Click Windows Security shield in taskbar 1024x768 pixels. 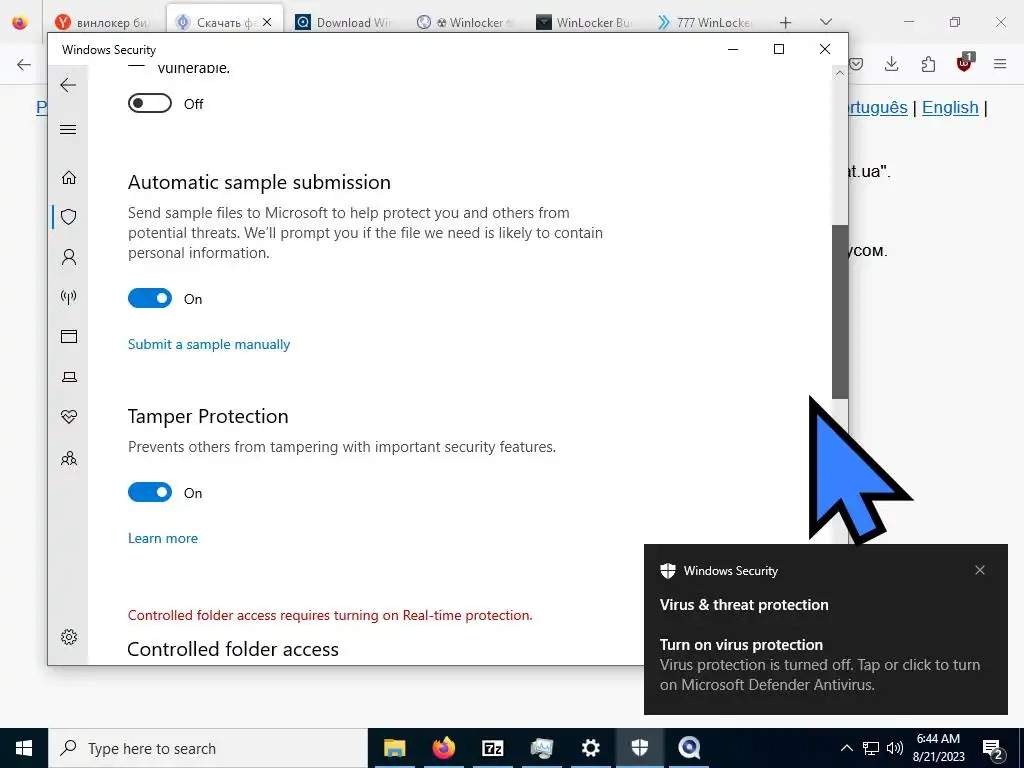point(639,748)
